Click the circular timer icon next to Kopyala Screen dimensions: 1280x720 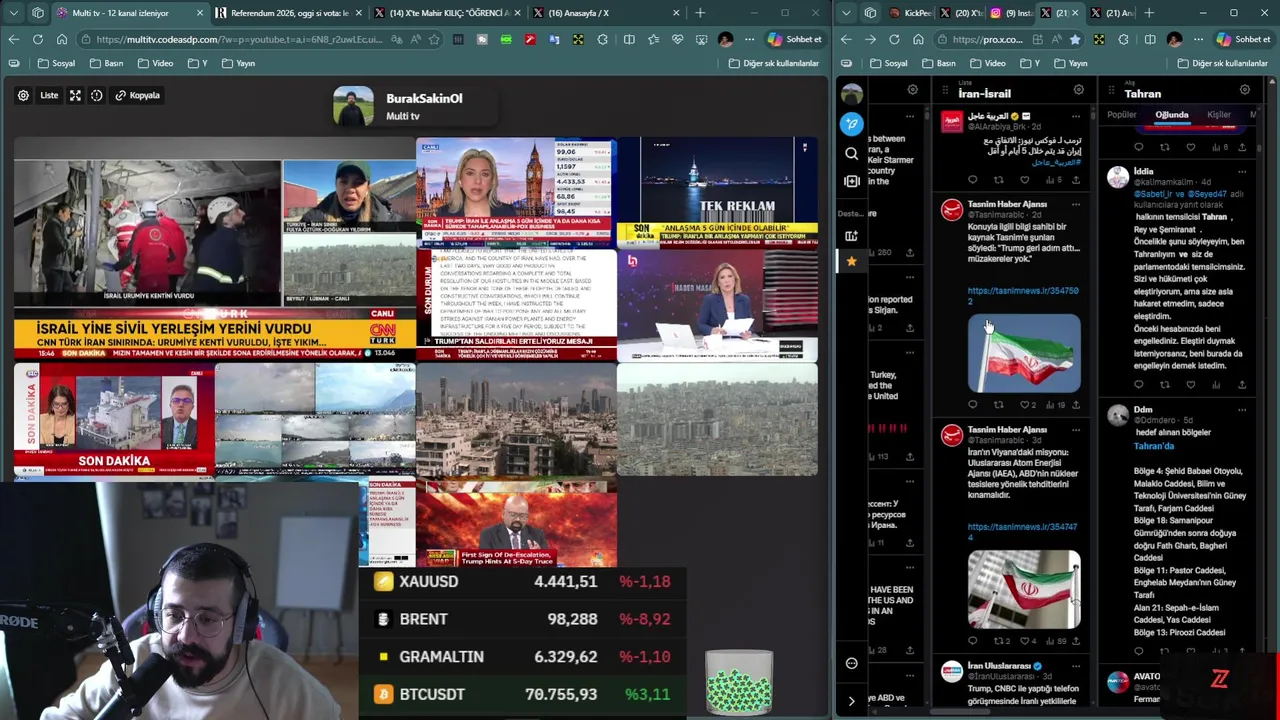(97, 95)
